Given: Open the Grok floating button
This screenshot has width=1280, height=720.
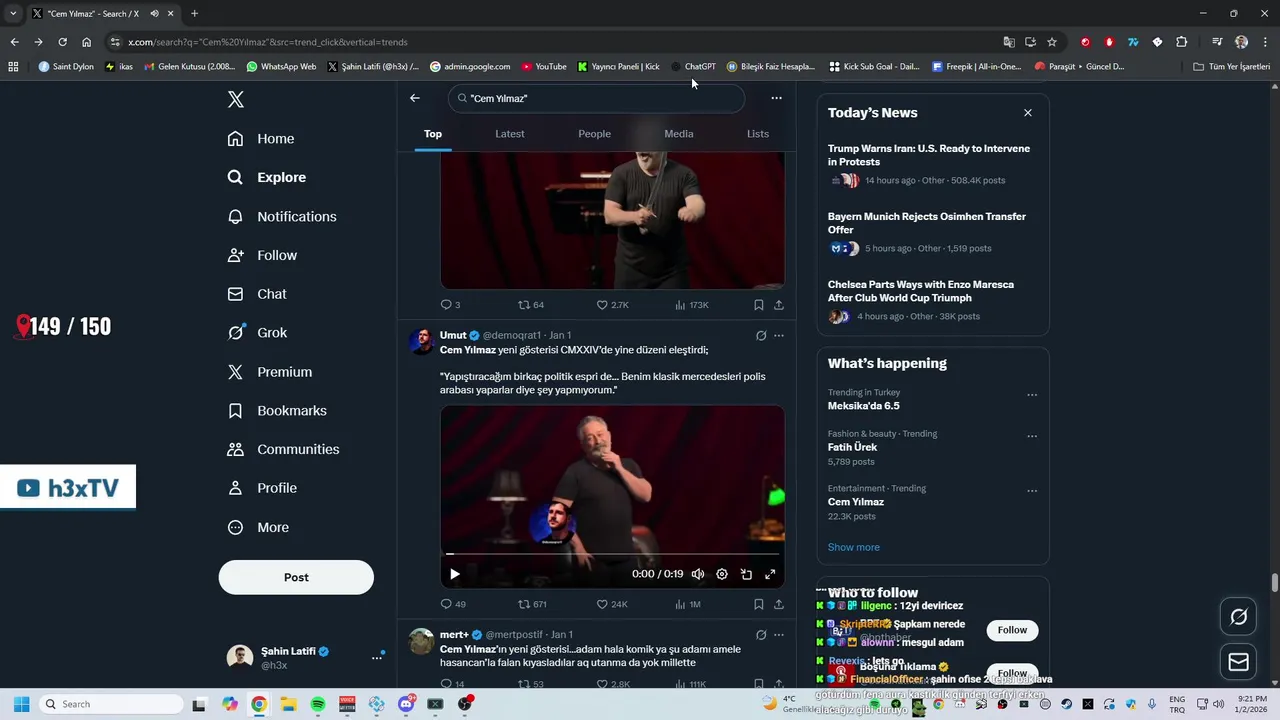Looking at the screenshot, I should tap(1239, 617).
